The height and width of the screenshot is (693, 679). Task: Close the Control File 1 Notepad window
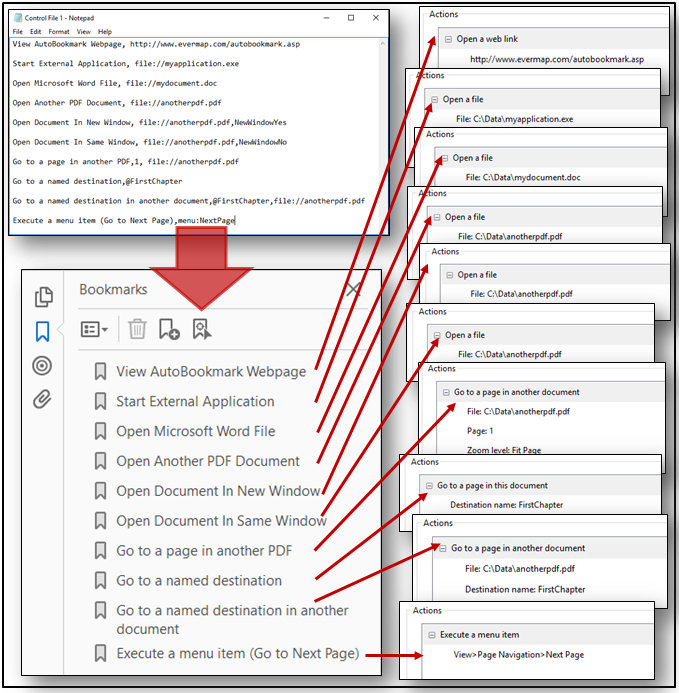pos(376,18)
